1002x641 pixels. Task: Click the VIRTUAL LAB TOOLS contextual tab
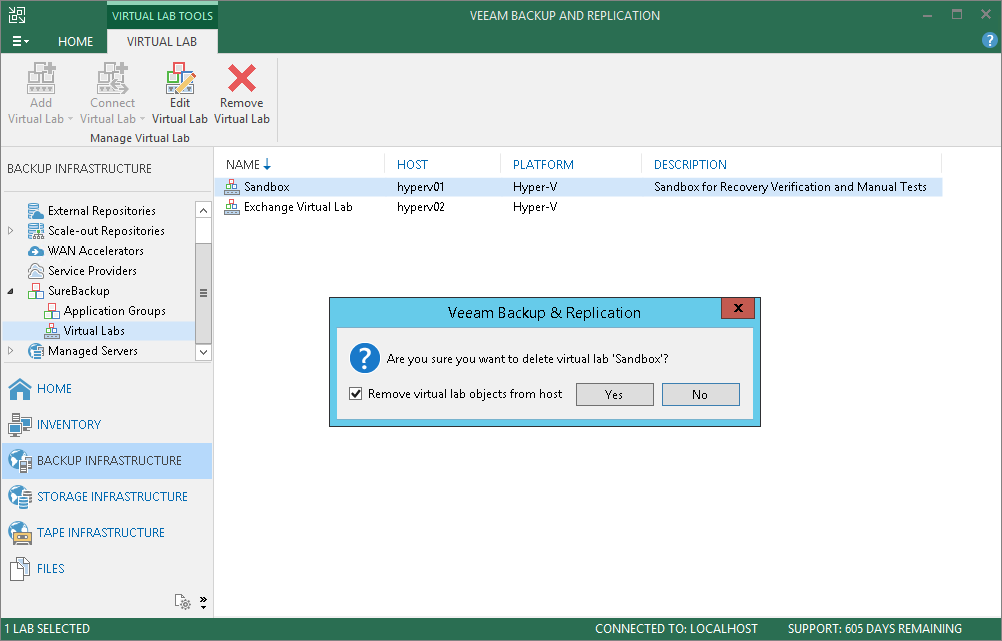coord(162,16)
